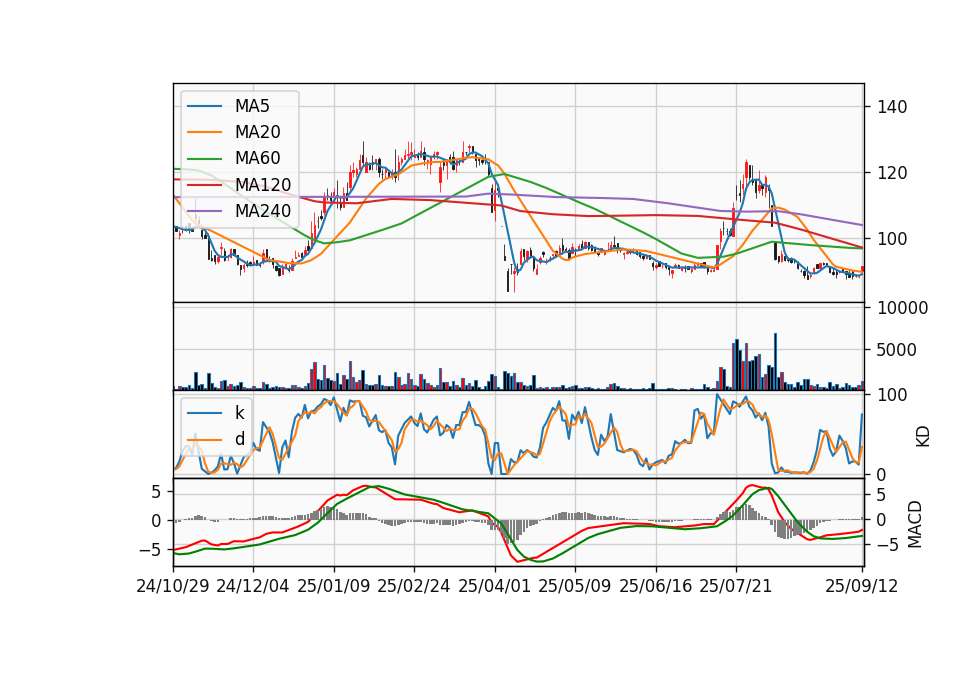Image resolution: width=960 pixels, height=690 pixels.
Task: Click the 25/05/09 date label
Action: (575, 586)
